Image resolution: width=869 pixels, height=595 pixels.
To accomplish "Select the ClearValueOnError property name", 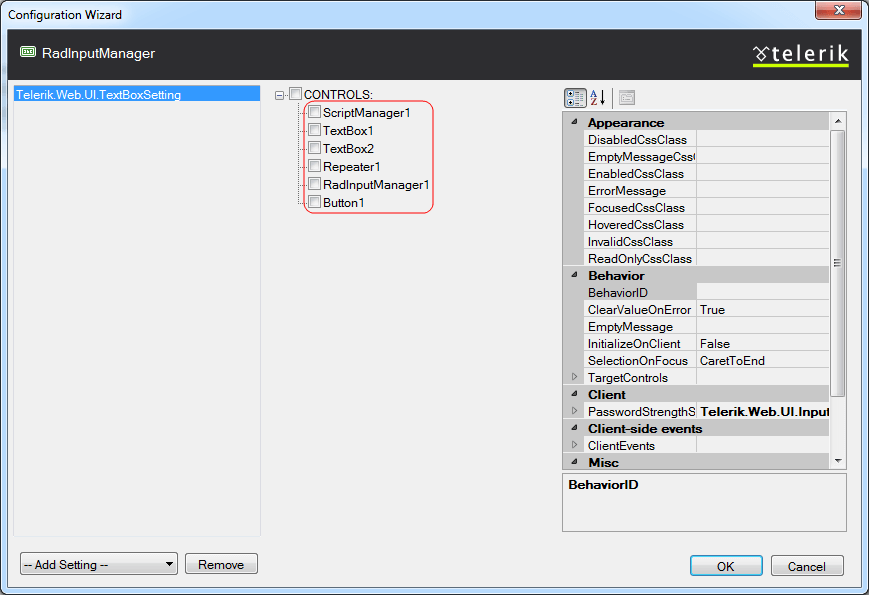I will tap(640, 310).
